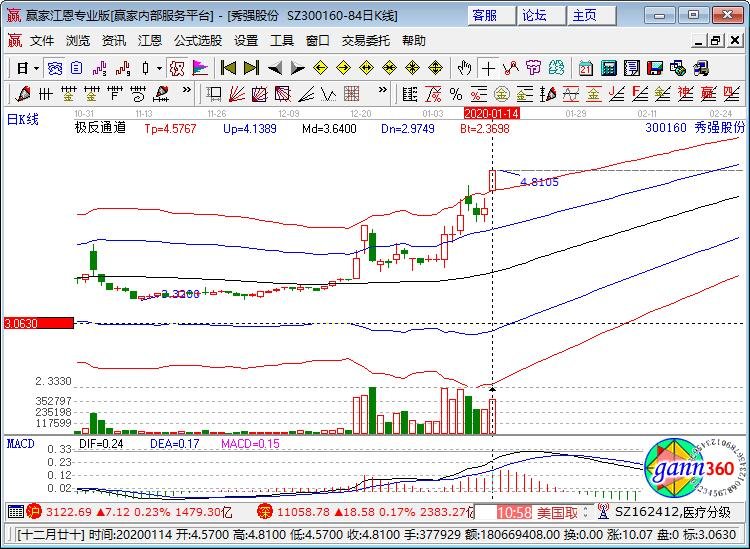The width and height of the screenshot is (750, 549).
Task: Click the SZ162412 医疗分级 status text
Action: 673,513
